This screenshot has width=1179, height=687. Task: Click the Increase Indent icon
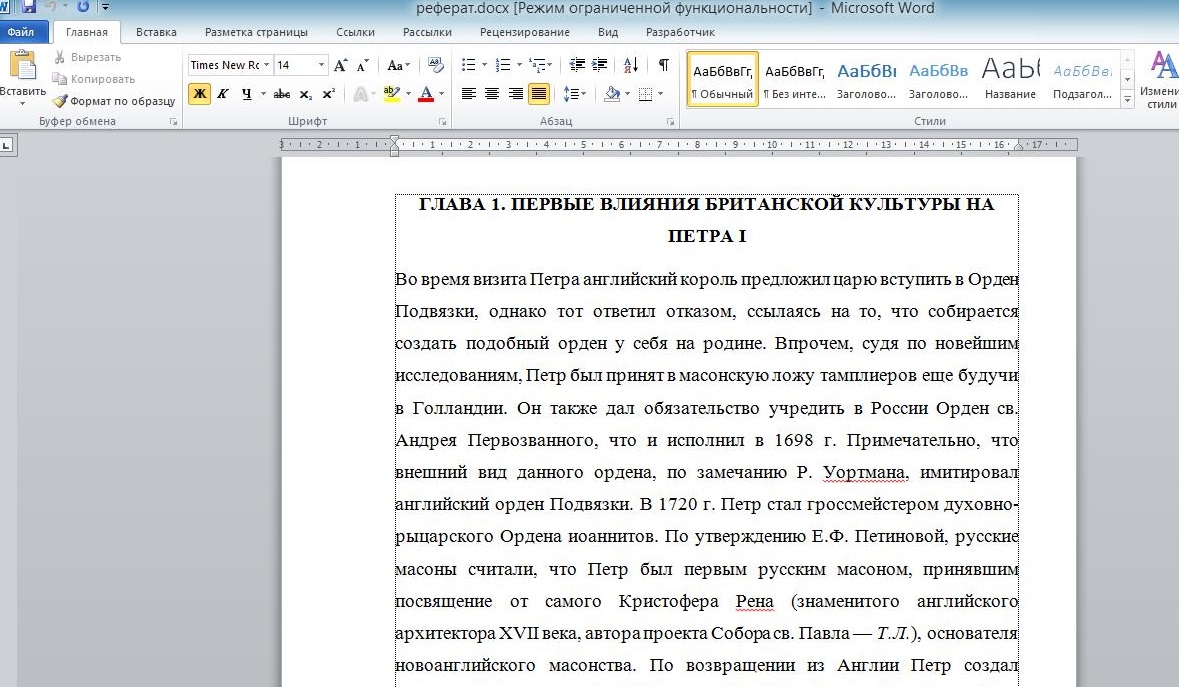click(599, 65)
